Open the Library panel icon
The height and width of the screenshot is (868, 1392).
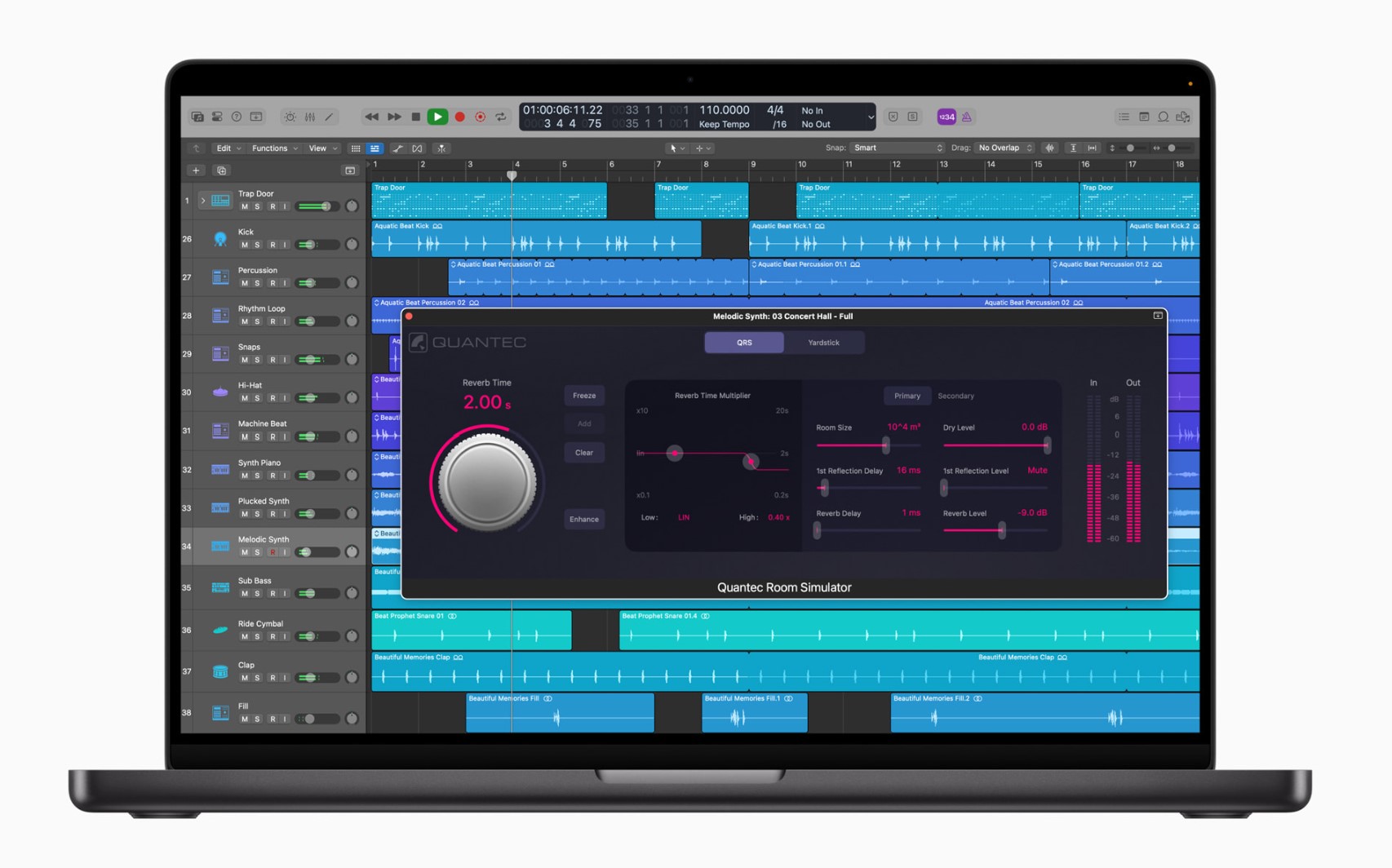tap(197, 117)
